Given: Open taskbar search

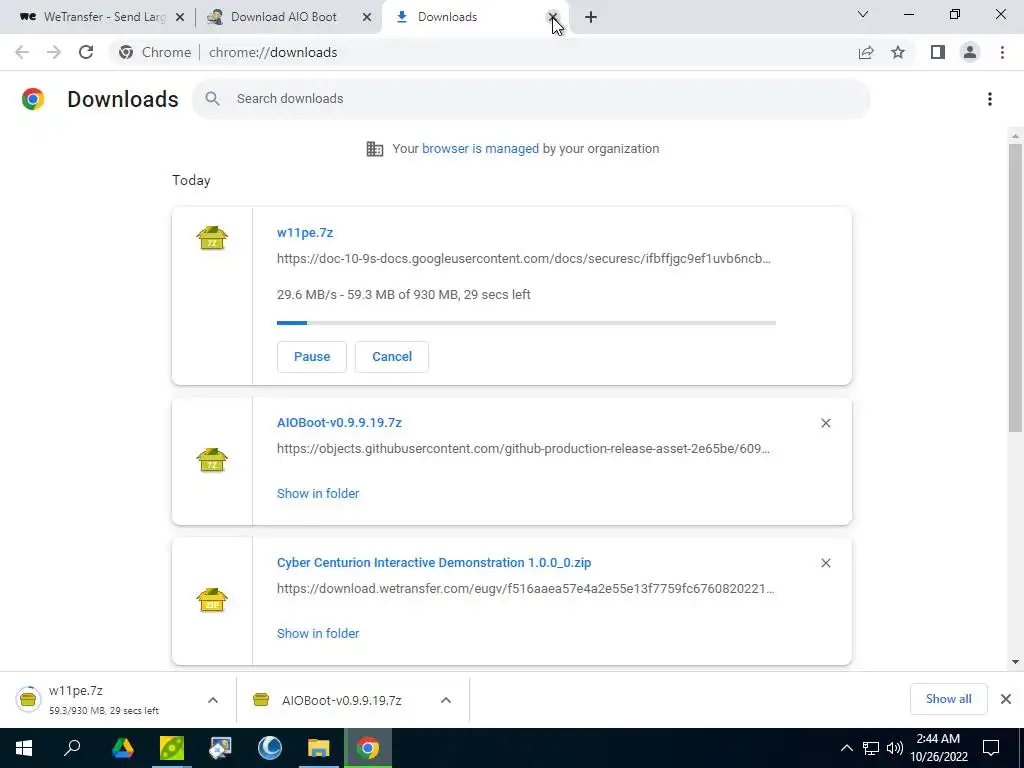Looking at the screenshot, I should [72, 748].
